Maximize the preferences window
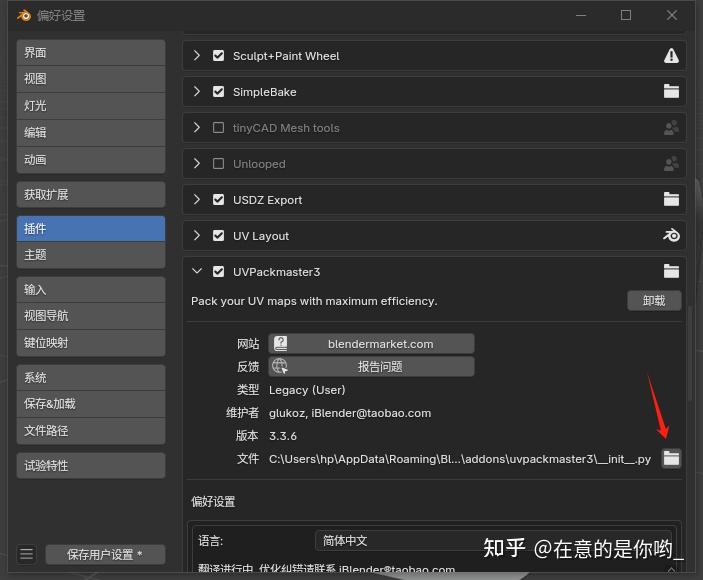 tap(626, 15)
